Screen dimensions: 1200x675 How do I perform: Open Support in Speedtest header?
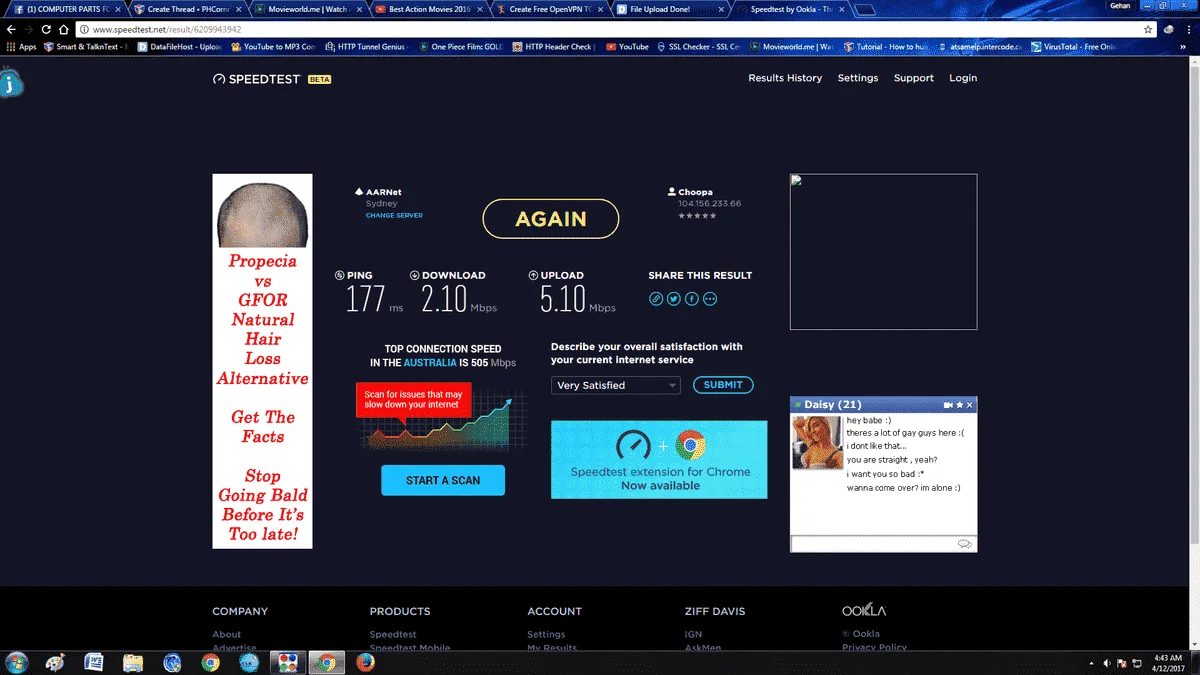pos(914,78)
